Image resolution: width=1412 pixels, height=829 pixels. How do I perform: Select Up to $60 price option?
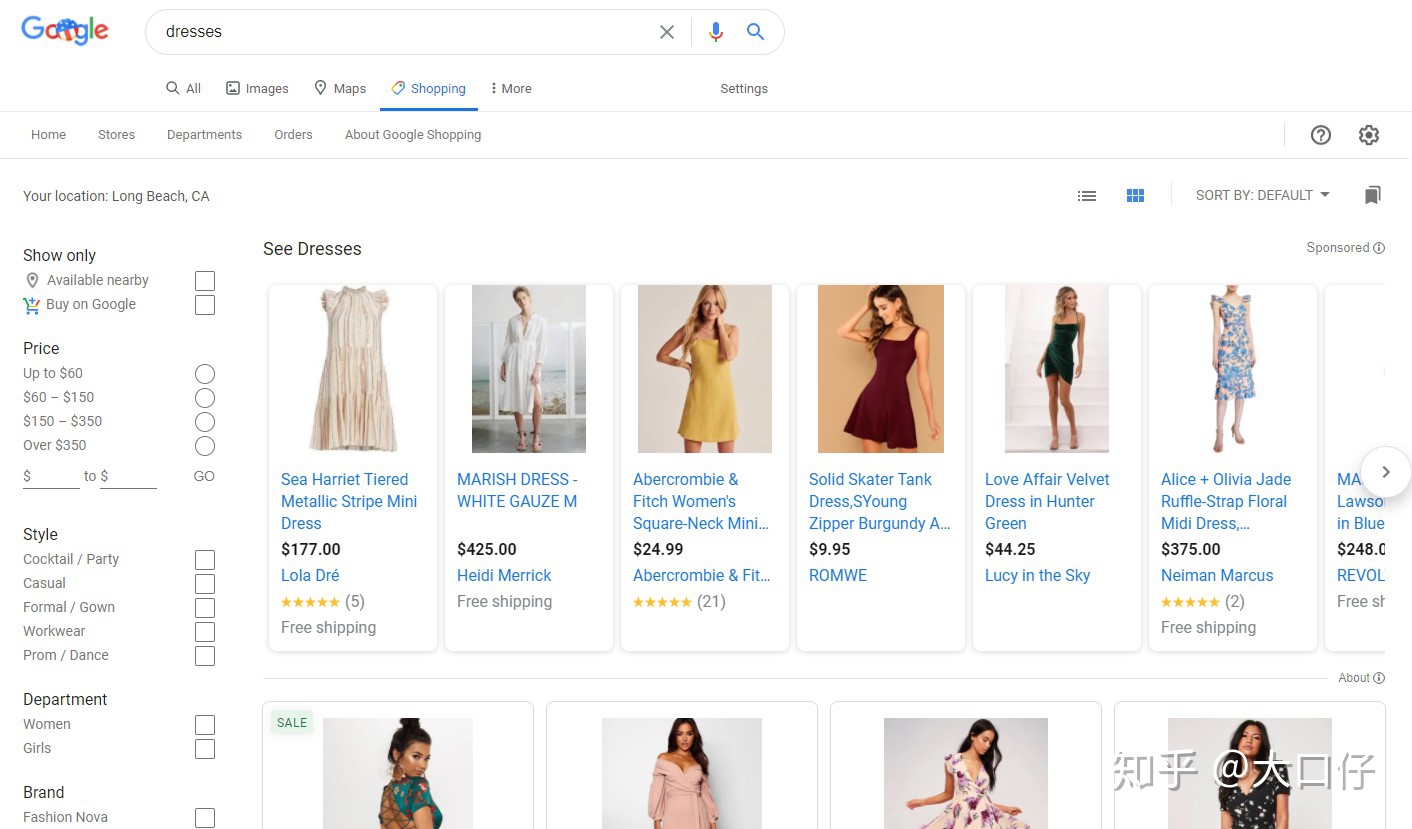tap(205, 374)
